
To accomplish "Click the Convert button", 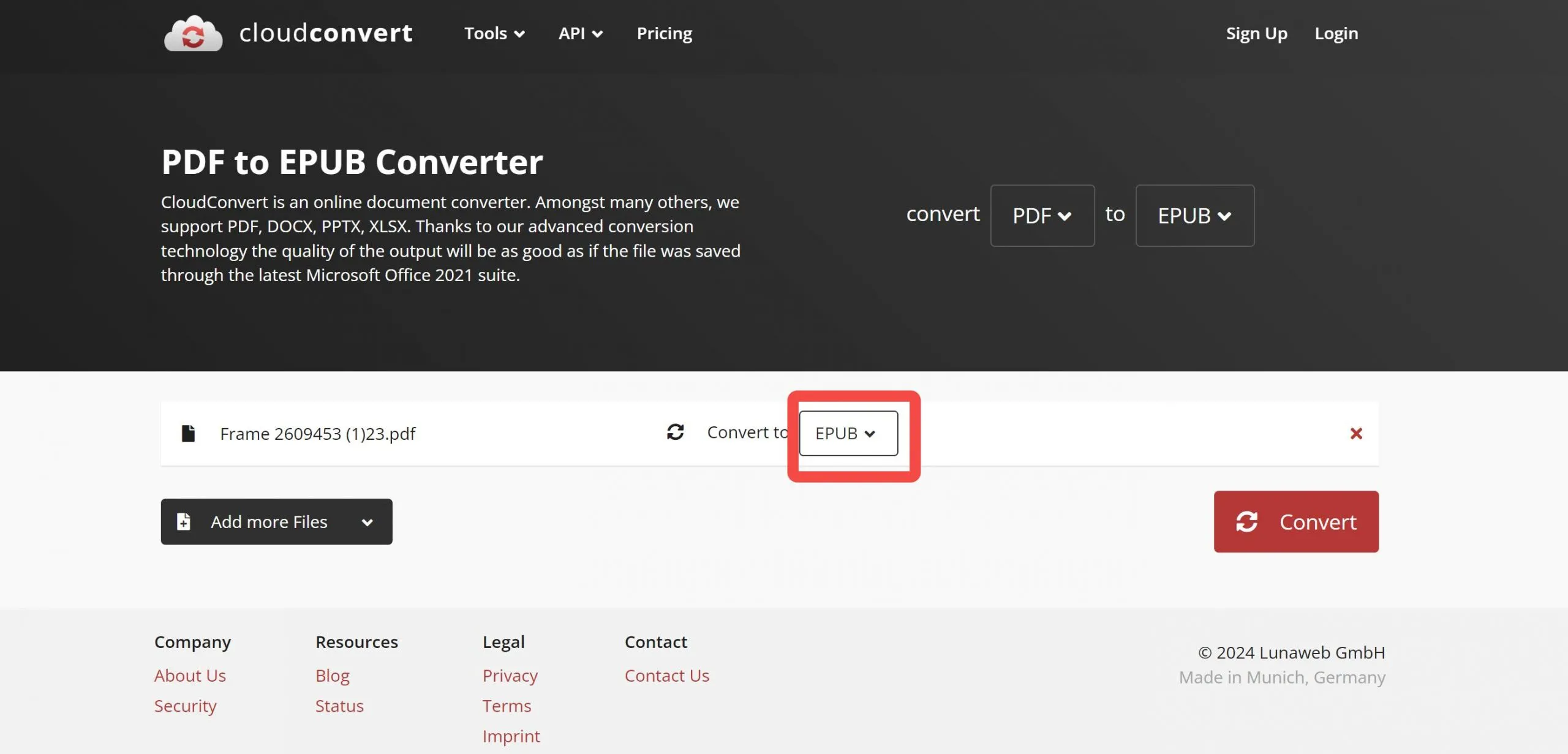I will (x=1295, y=522).
